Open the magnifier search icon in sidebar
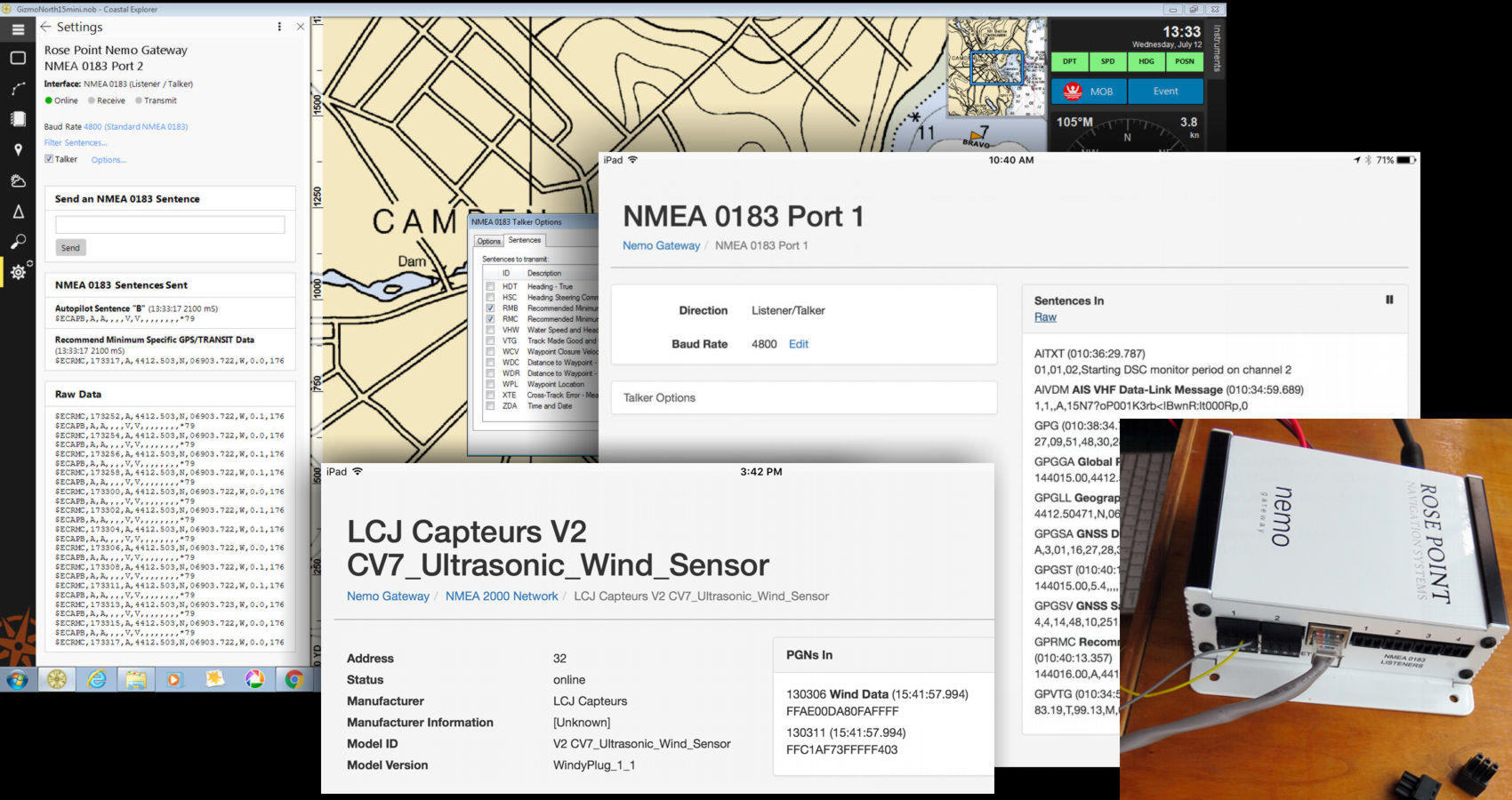 pos(18,242)
